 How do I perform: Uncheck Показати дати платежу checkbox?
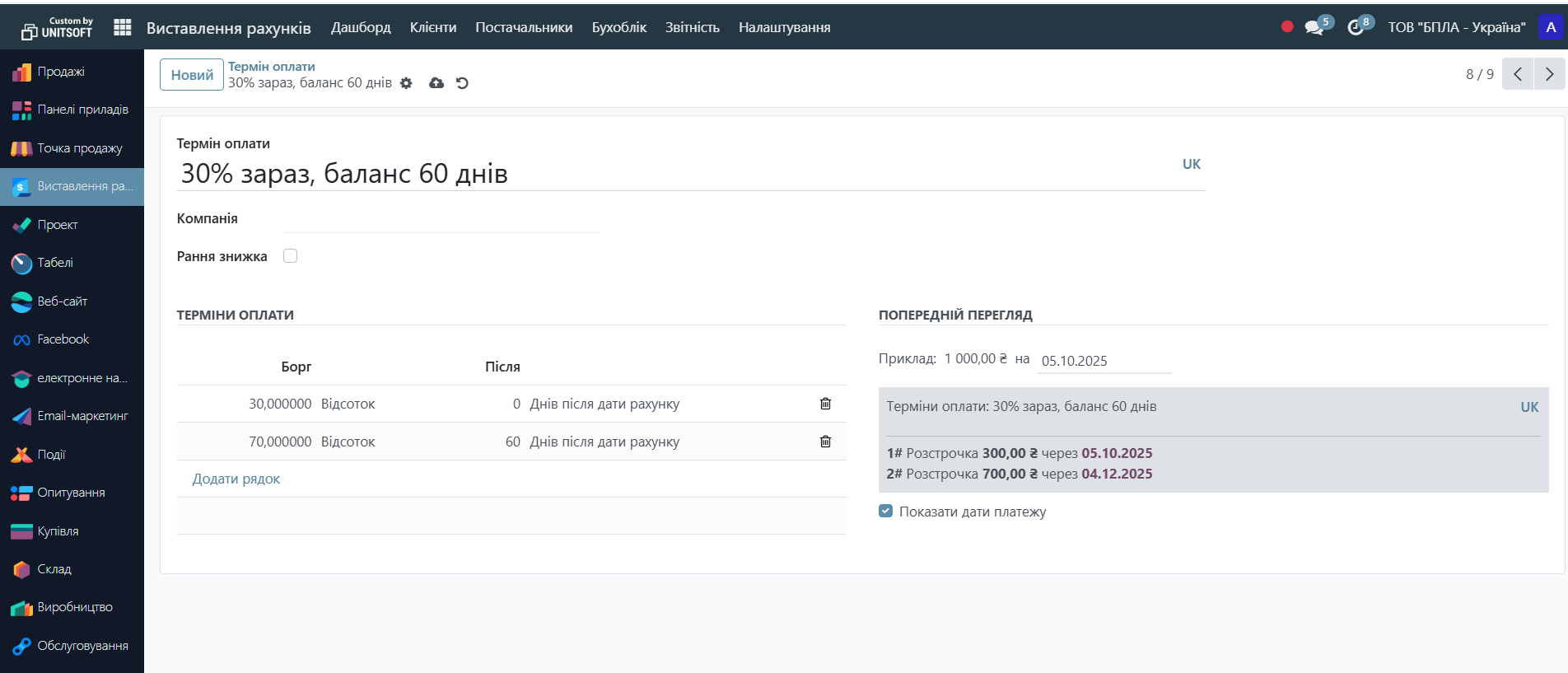[x=886, y=512]
